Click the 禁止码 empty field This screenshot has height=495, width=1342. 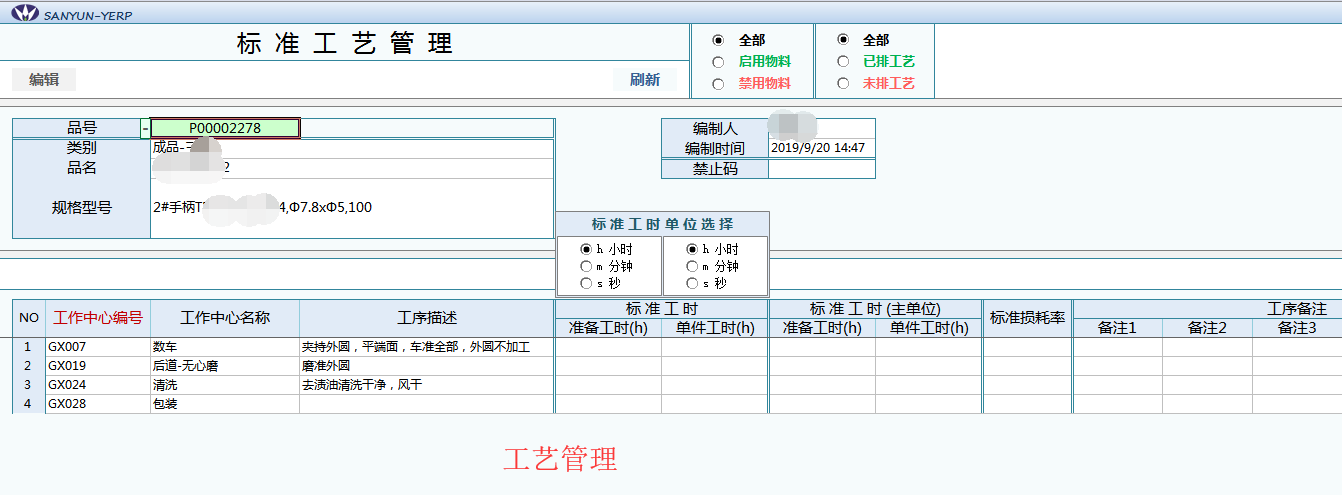click(821, 169)
